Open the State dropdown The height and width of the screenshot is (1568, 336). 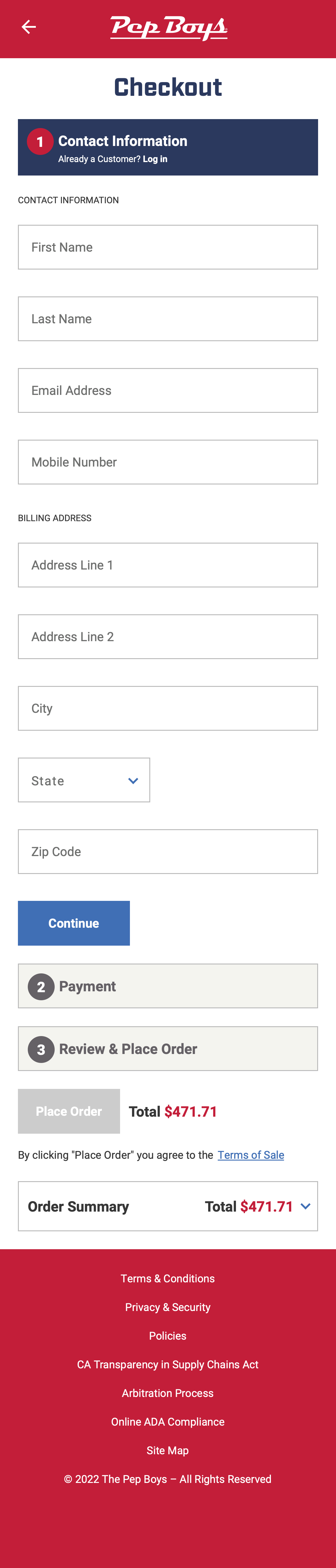point(84,780)
